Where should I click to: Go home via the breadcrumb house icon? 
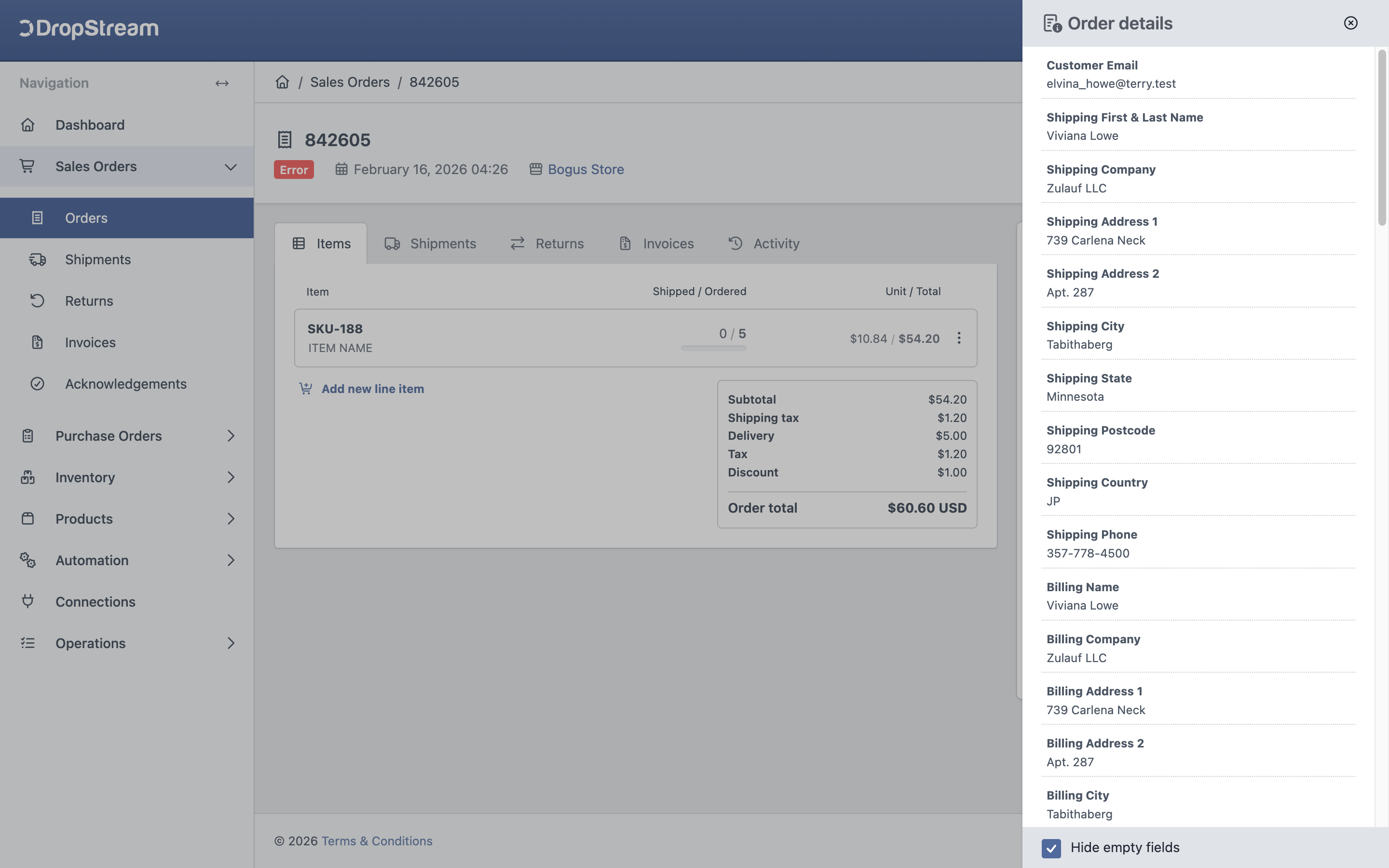(283, 82)
